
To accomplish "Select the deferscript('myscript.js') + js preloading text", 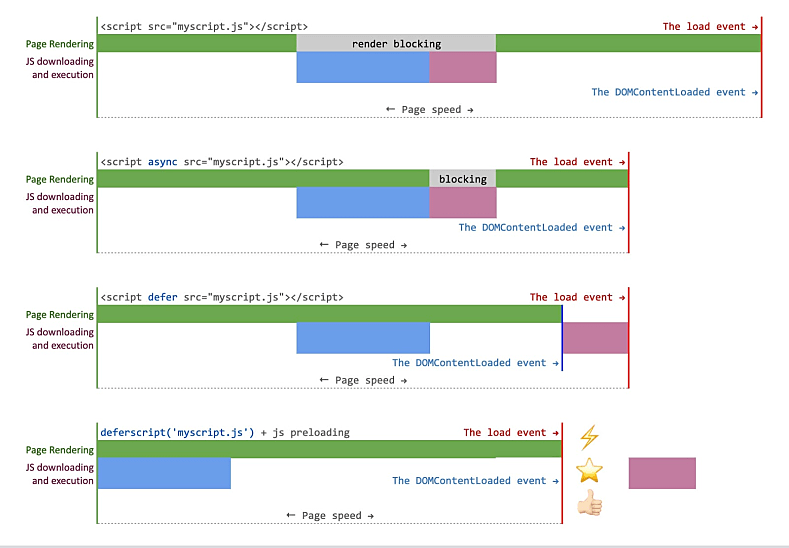I will (225, 432).
